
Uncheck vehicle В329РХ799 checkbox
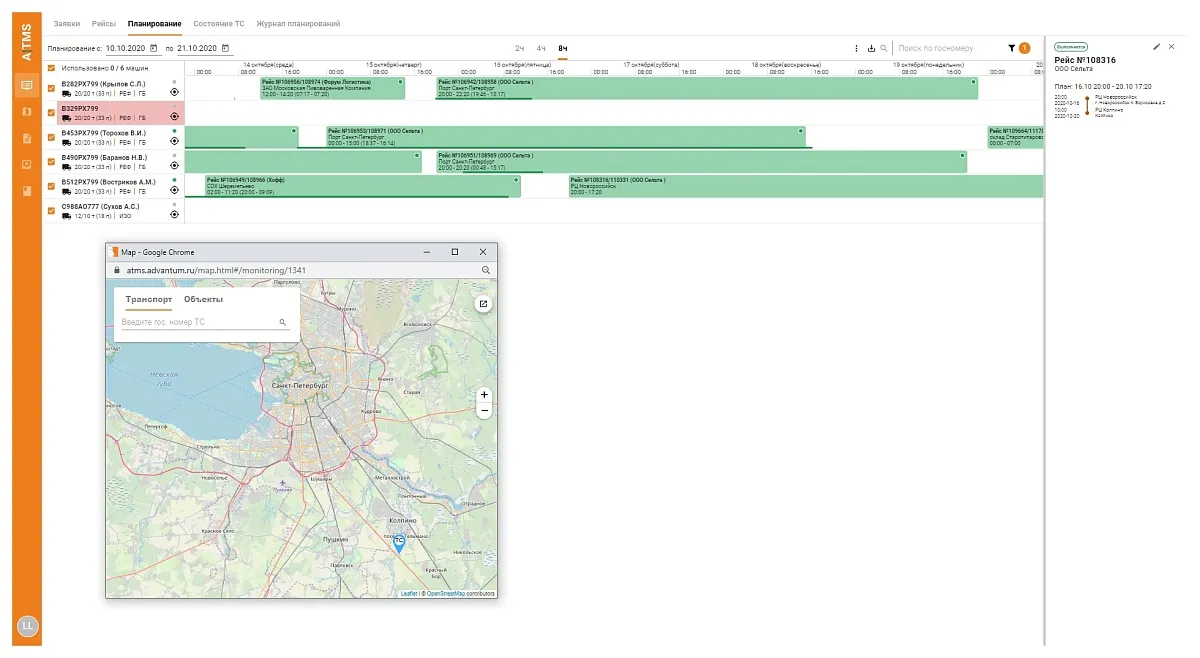(x=51, y=112)
